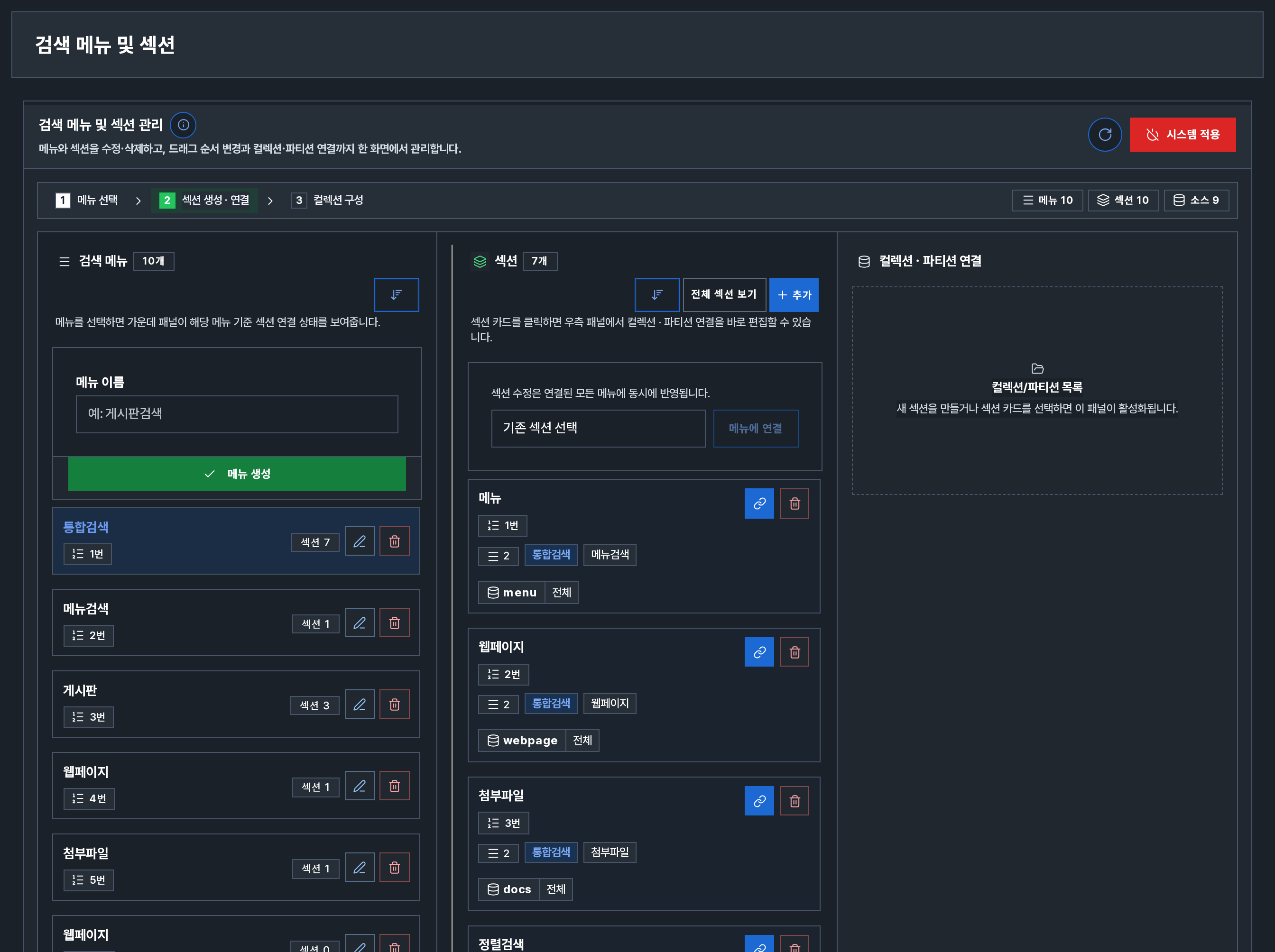Sort the 검색 메뉴 list
The width and height of the screenshot is (1275, 952).
[396, 294]
